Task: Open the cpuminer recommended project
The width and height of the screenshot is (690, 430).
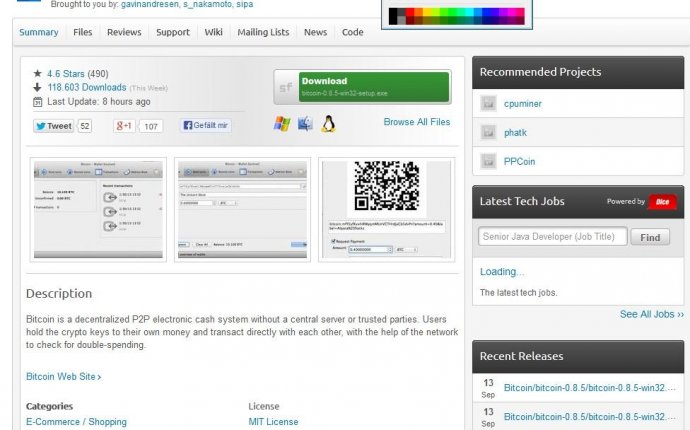Action: click(x=523, y=104)
